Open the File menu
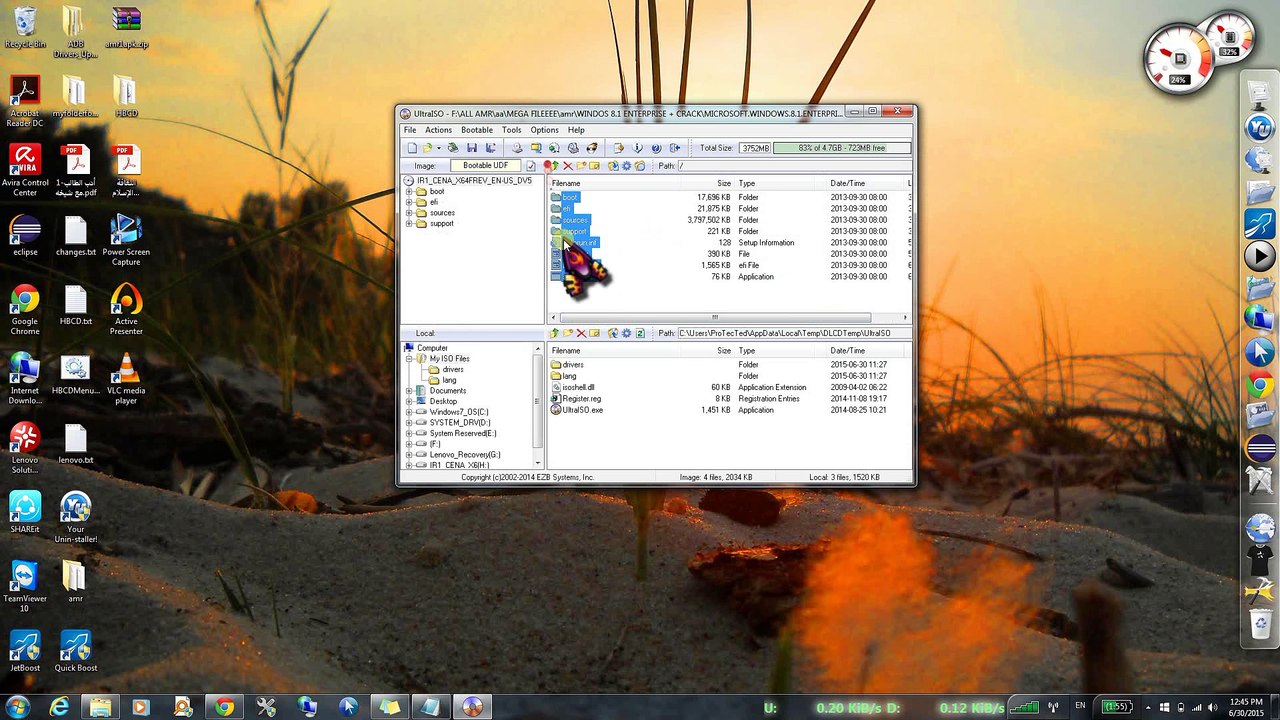Image resolution: width=1280 pixels, height=720 pixels. point(410,130)
